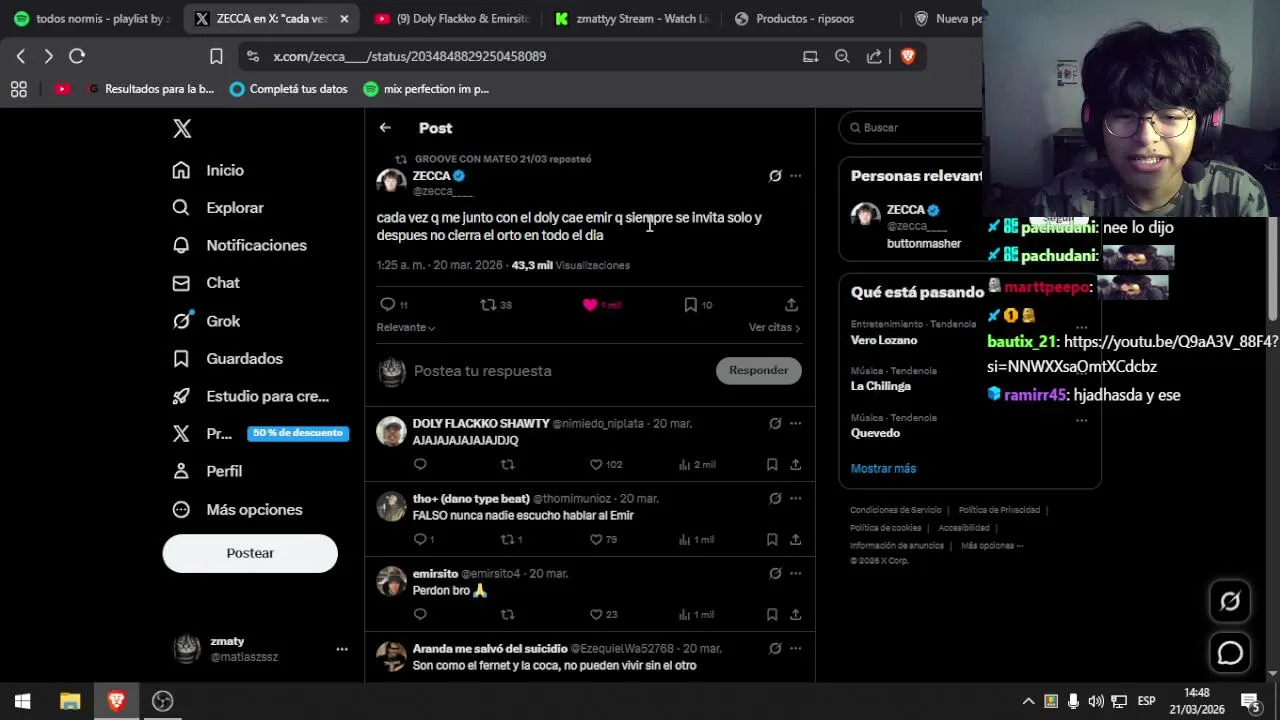Open mix perfection bookmark
Screen dimensions: 1280x720
(x=426, y=89)
